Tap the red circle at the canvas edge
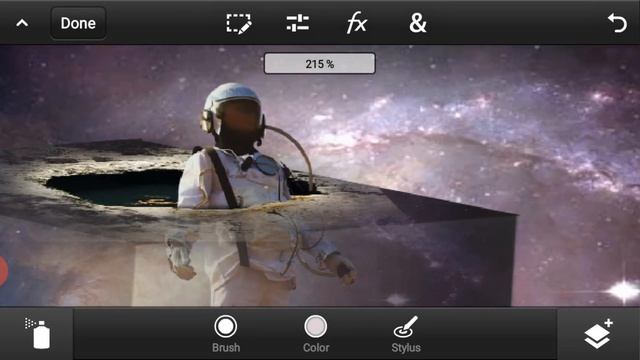640x360 pixels. pos(3,271)
